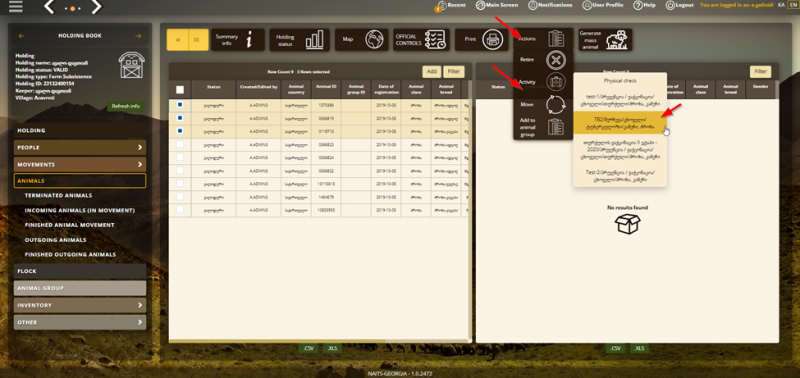
Task: Go to Main Screen
Action: coord(497,5)
